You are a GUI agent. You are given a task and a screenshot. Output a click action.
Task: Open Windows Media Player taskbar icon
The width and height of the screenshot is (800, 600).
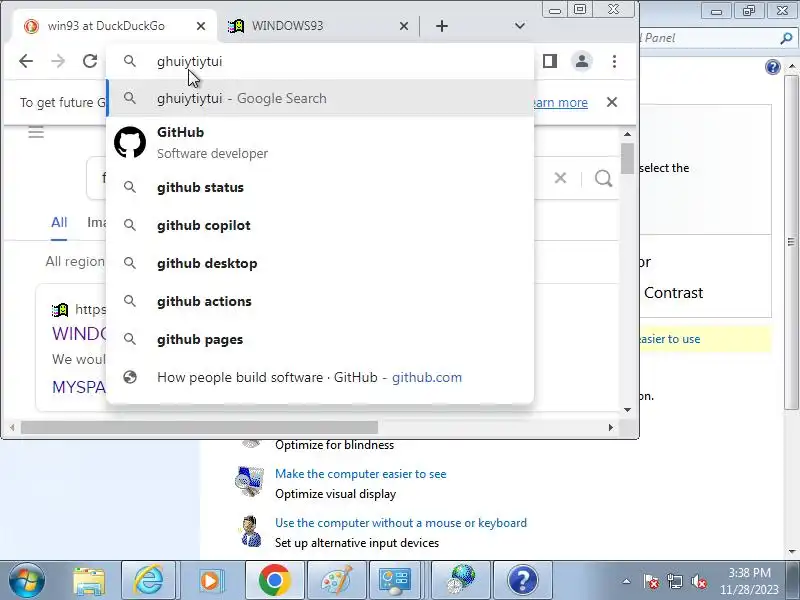click(x=210, y=580)
